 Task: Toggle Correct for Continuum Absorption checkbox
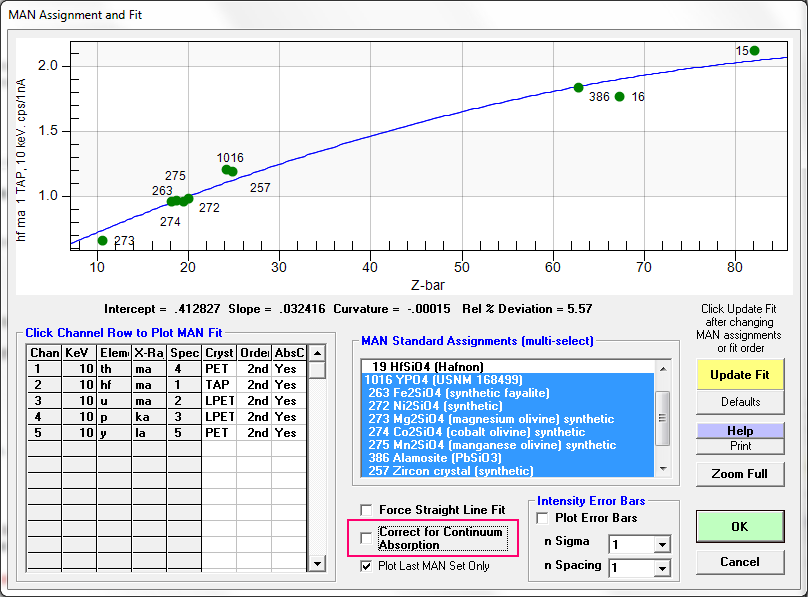click(x=367, y=538)
